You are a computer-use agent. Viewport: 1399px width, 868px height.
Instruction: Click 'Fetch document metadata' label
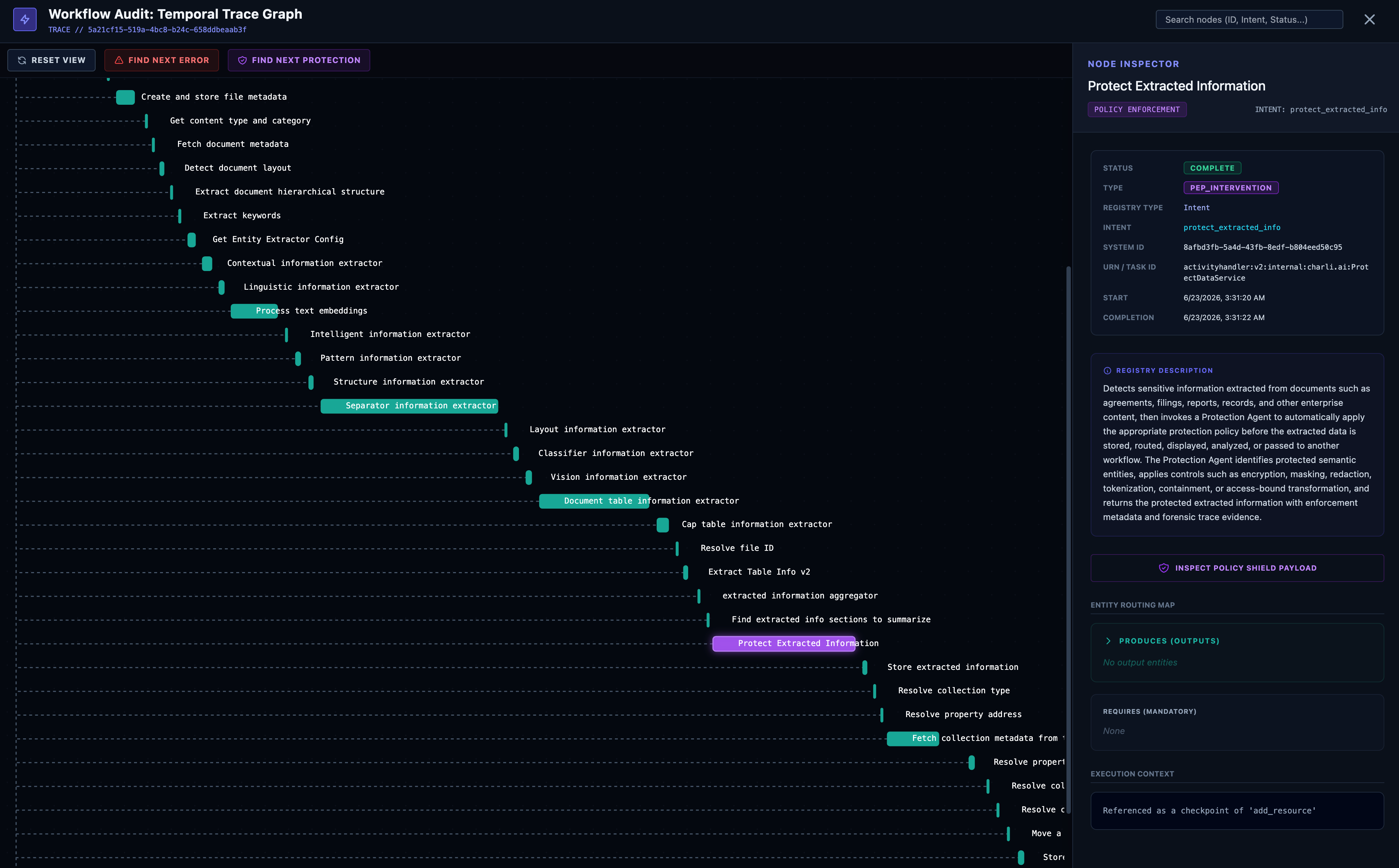pos(233,144)
